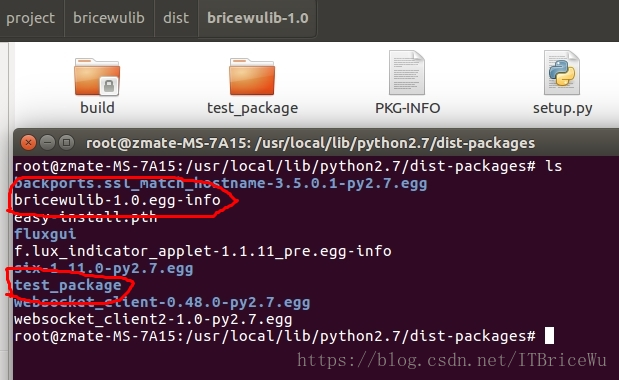Select the setup.py Python file icon
The height and width of the screenshot is (380, 619).
[562, 73]
